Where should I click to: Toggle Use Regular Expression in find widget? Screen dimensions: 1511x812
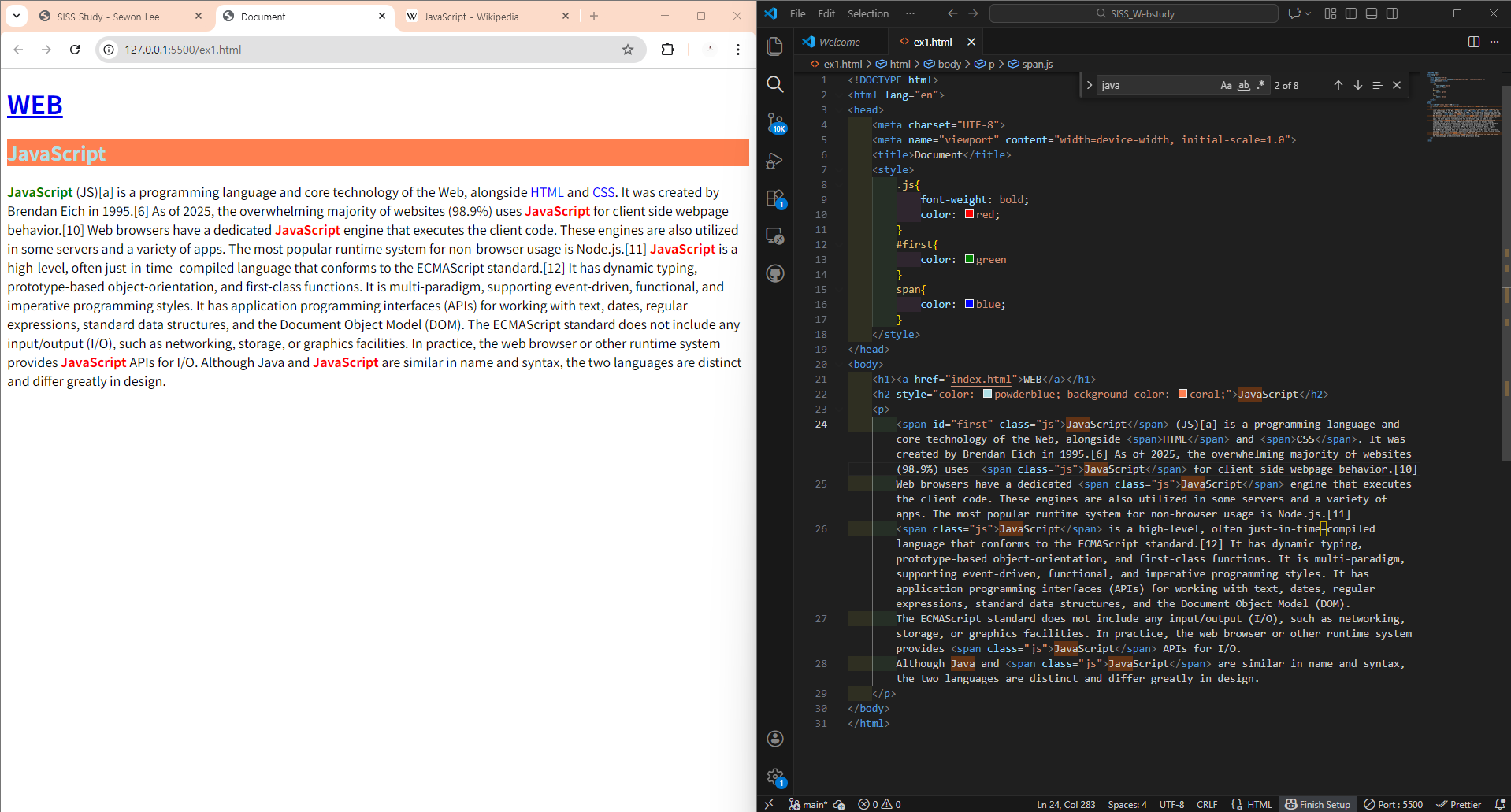1260,85
